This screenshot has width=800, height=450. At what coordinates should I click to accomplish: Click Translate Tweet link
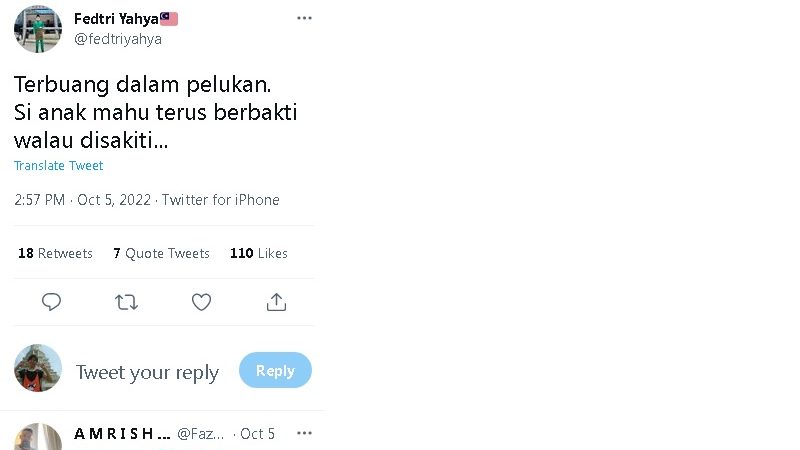[x=59, y=166]
